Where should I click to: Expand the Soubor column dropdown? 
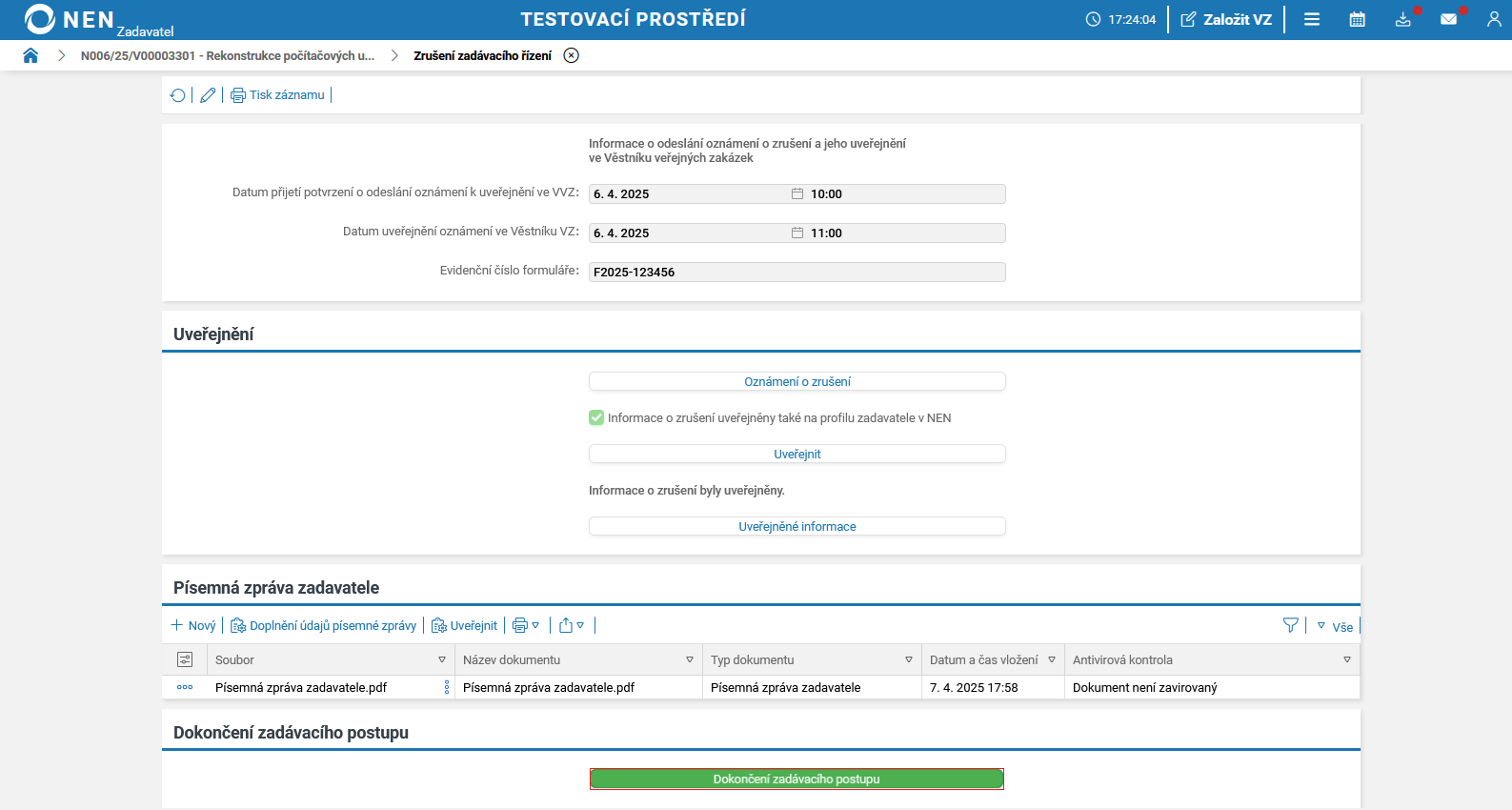(442, 659)
